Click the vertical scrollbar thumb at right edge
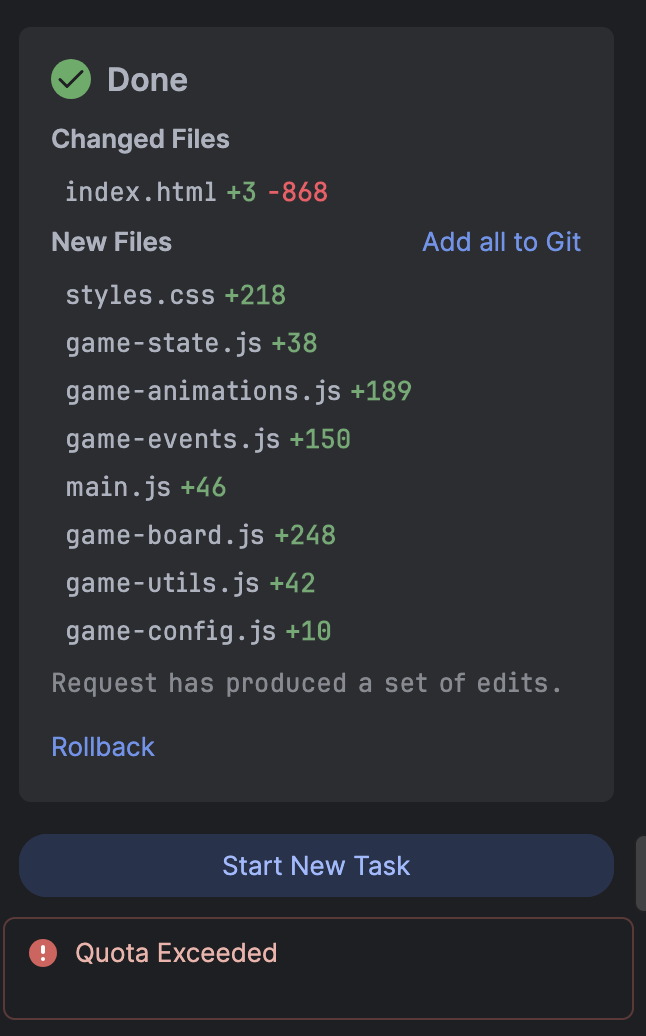 [641, 873]
